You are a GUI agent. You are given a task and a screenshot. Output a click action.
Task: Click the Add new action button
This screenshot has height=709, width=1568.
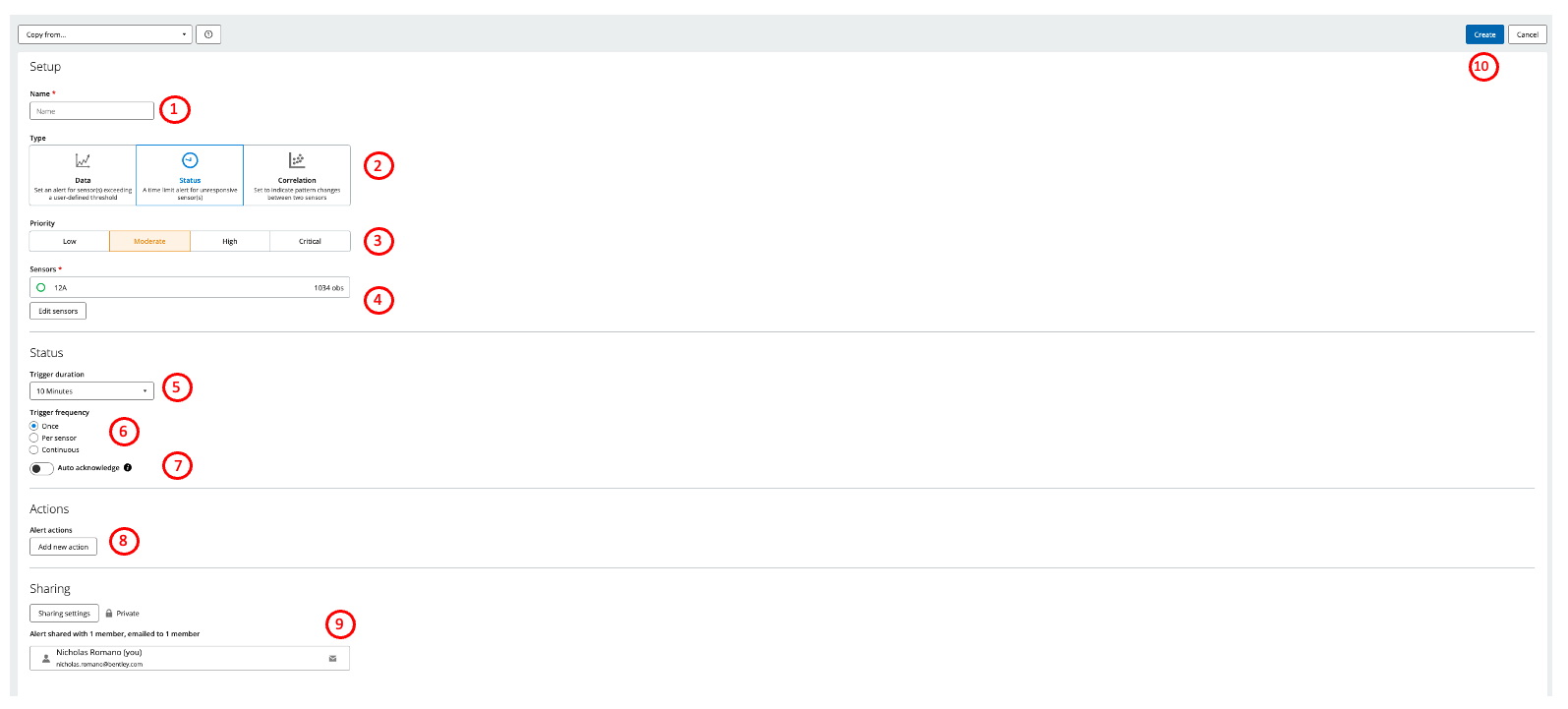pos(63,547)
